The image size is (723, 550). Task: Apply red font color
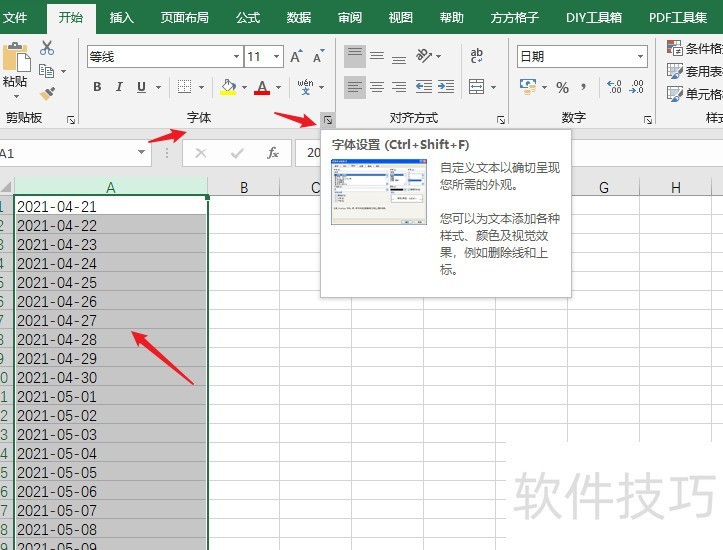tap(262, 87)
